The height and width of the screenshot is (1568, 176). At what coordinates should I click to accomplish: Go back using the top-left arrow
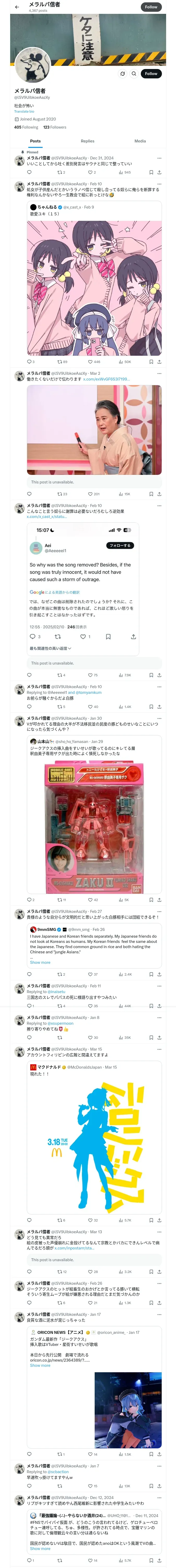coord(16,7)
